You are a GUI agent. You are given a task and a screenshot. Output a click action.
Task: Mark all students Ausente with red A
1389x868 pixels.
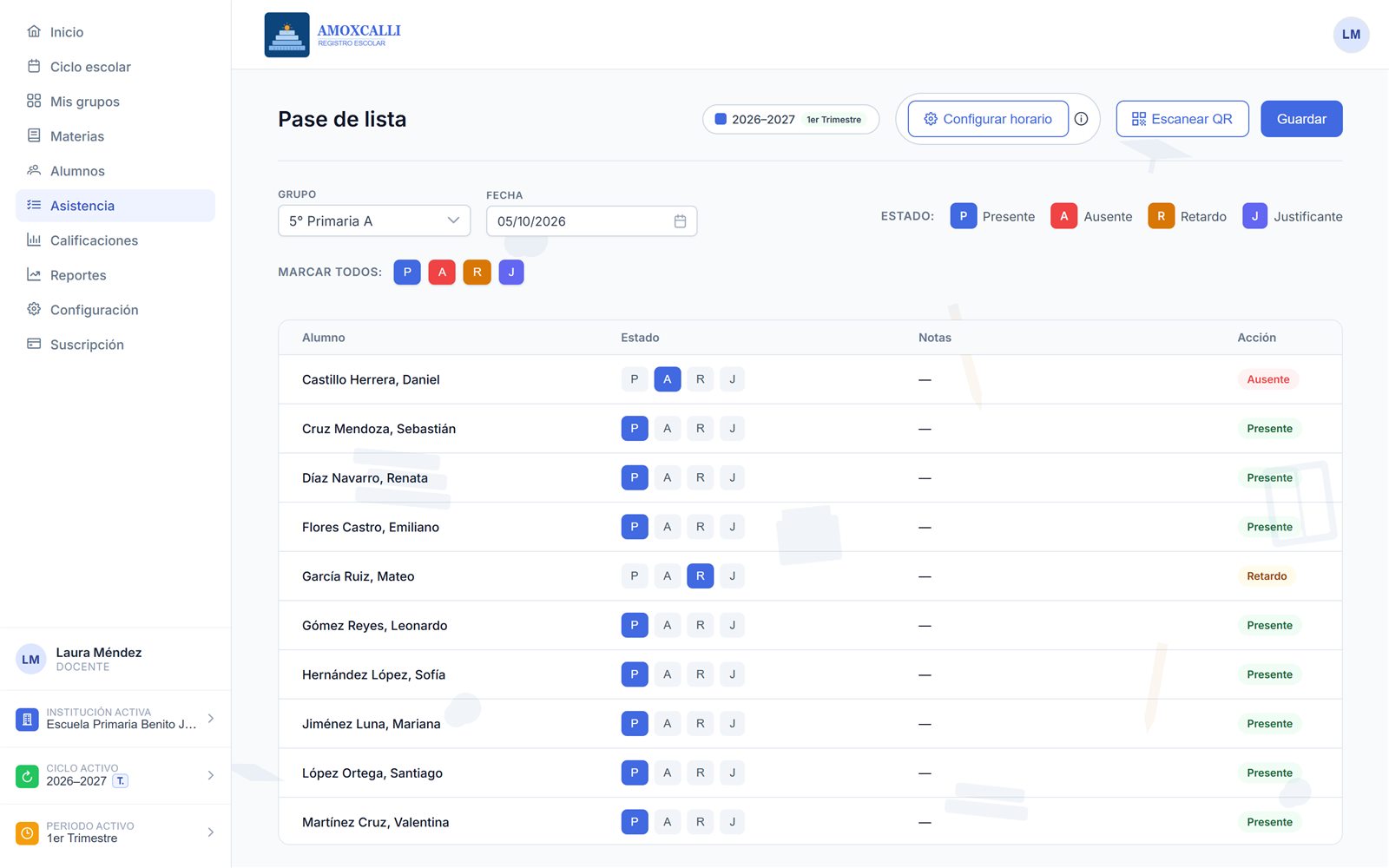click(442, 273)
